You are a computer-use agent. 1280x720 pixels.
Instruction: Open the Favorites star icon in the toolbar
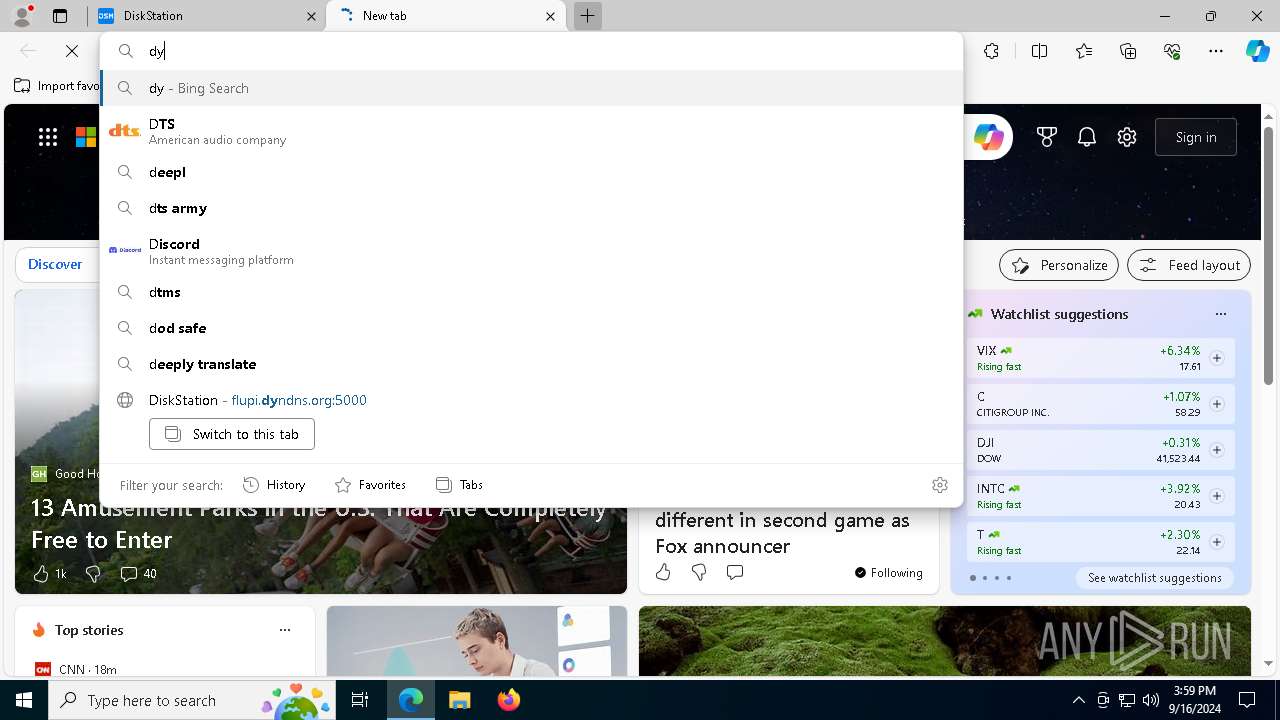click(x=1084, y=51)
